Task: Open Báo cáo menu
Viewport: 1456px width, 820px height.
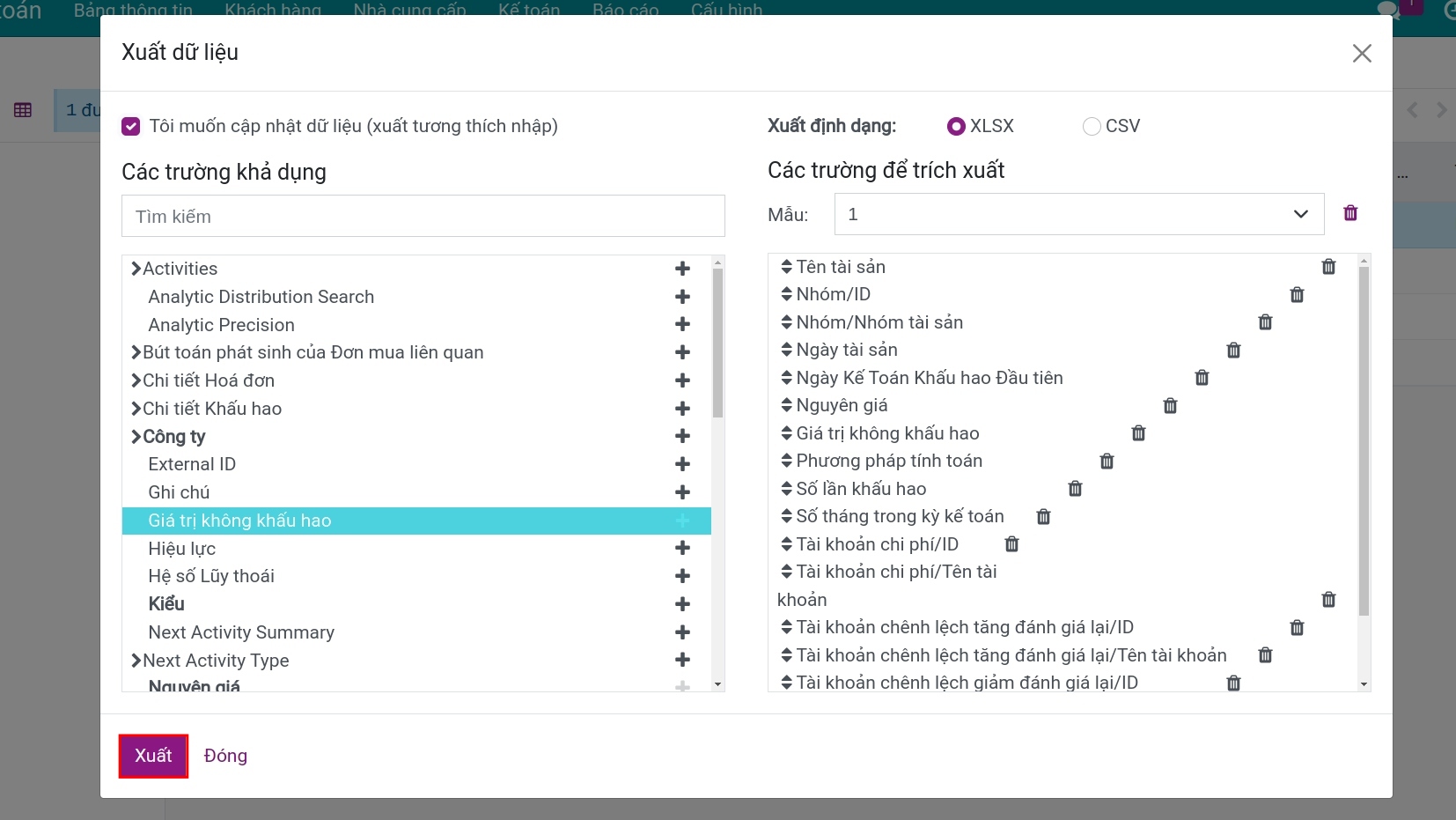Action: (626, 9)
